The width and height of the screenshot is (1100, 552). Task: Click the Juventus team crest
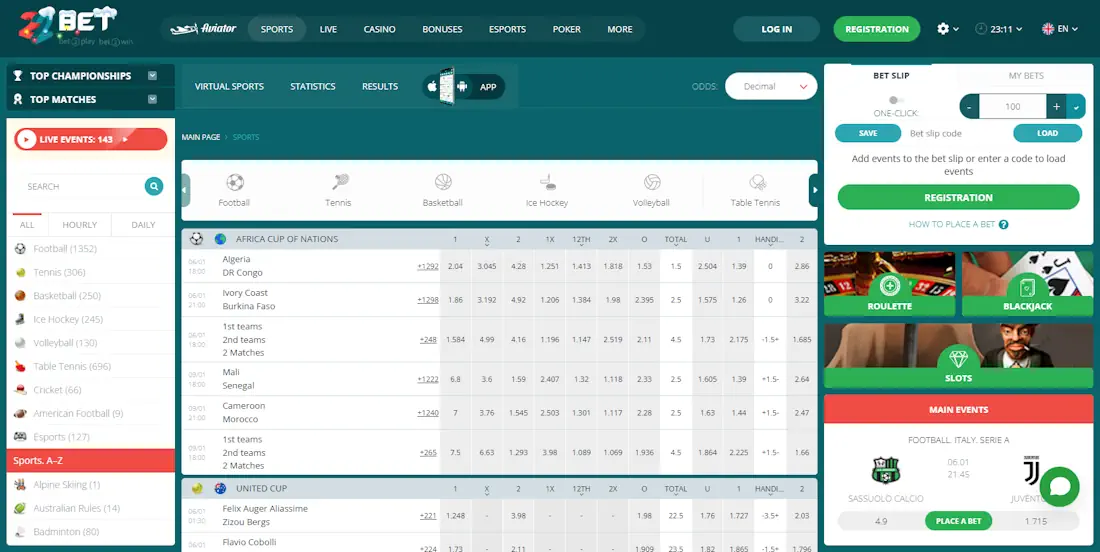[x=1032, y=471]
